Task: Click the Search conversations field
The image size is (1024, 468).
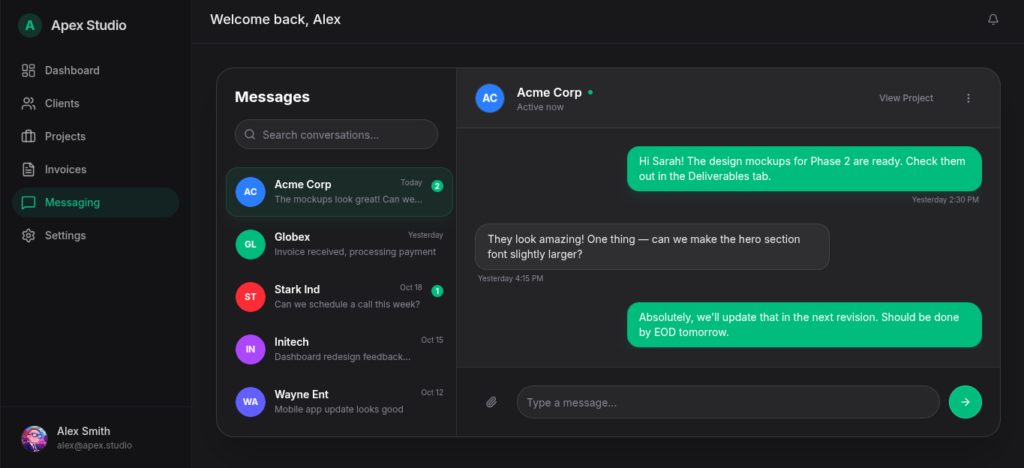Action: (336, 134)
